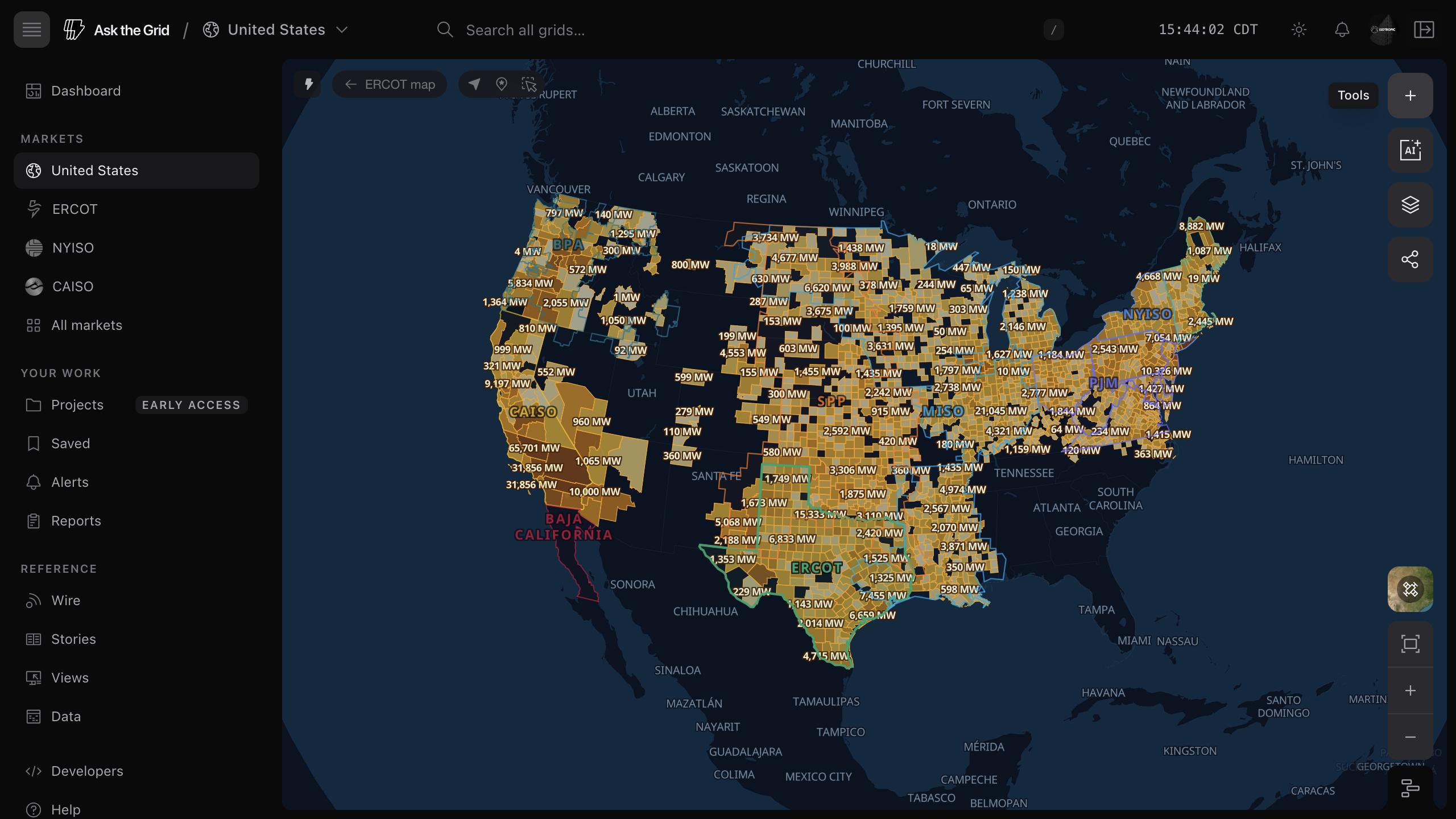
Task: Select the CAISO market
Action: click(136, 287)
